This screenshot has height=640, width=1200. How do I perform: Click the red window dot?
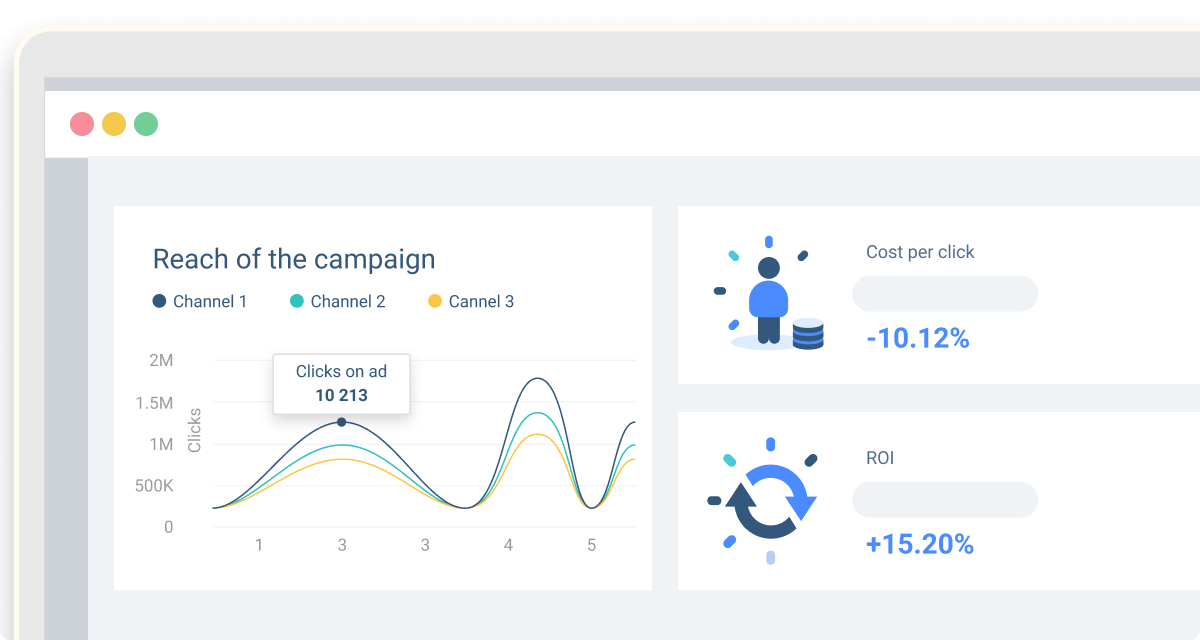82,124
